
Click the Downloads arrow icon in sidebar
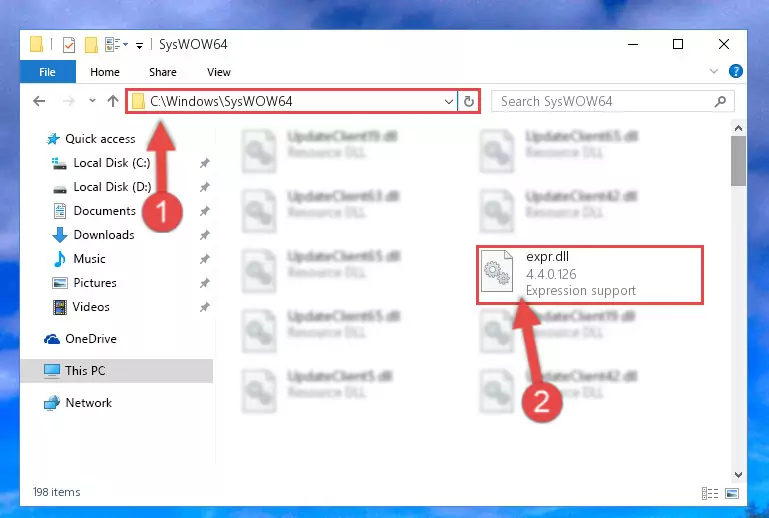(60, 235)
